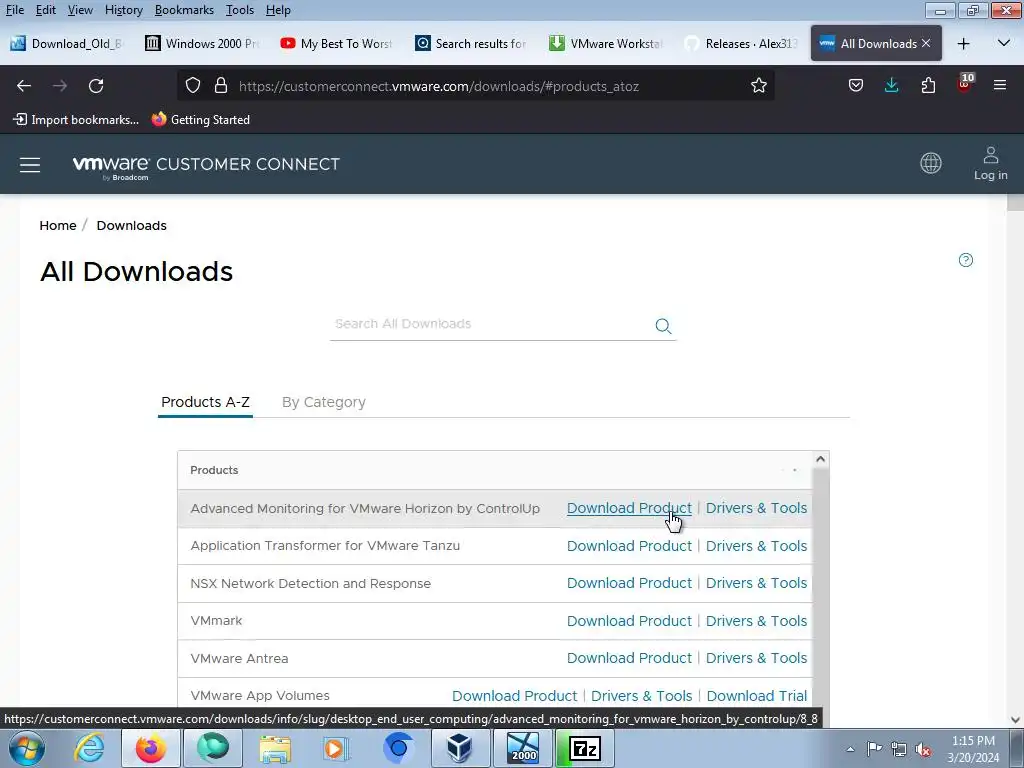Screen dimensions: 1024x768
Task: Open the list all tabs dropdown
Action: click(x=1004, y=44)
